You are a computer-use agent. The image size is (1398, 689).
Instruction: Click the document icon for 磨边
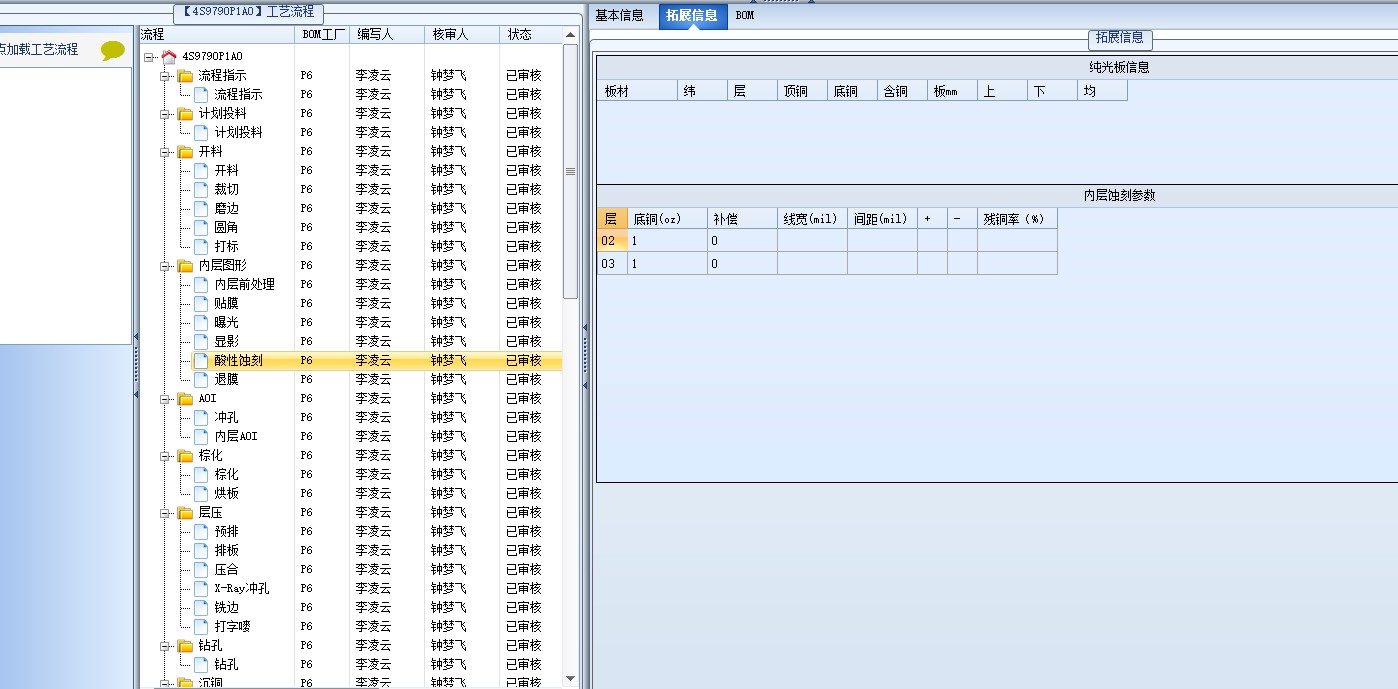point(201,208)
